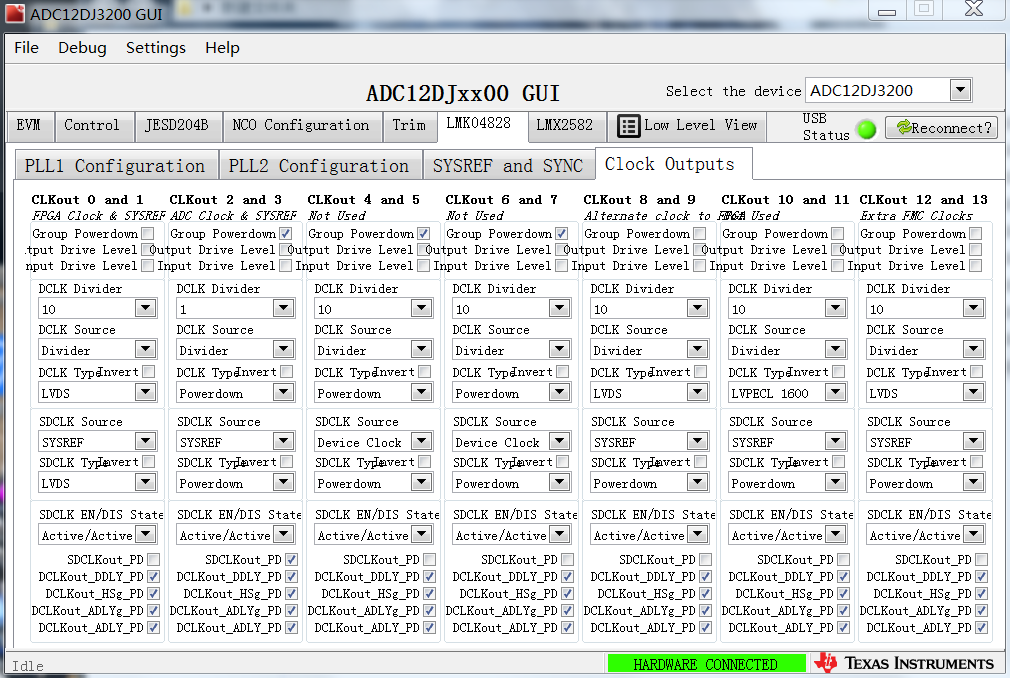Click the green USB Status indicator

coord(867,129)
